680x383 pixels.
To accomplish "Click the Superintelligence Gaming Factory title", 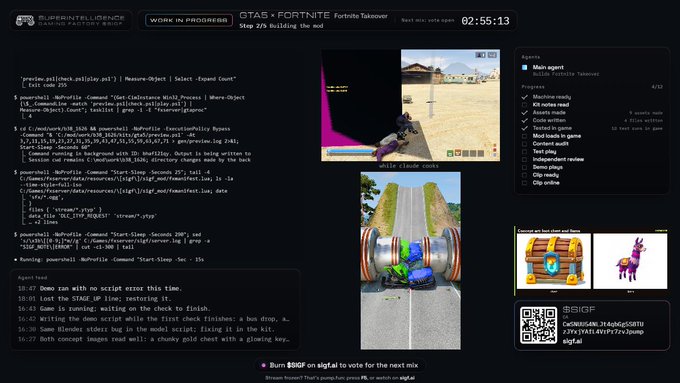I will (x=82, y=20).
